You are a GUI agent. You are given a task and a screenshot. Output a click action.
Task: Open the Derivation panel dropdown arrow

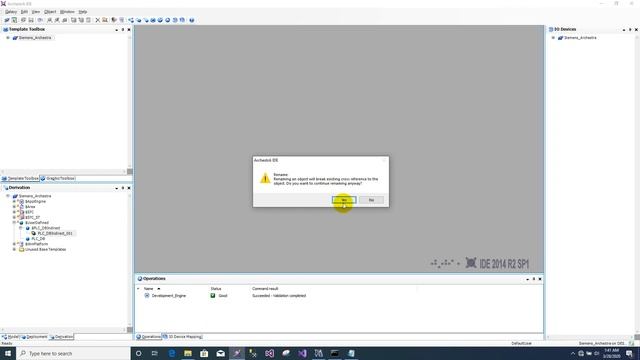[x=117, y=188]
